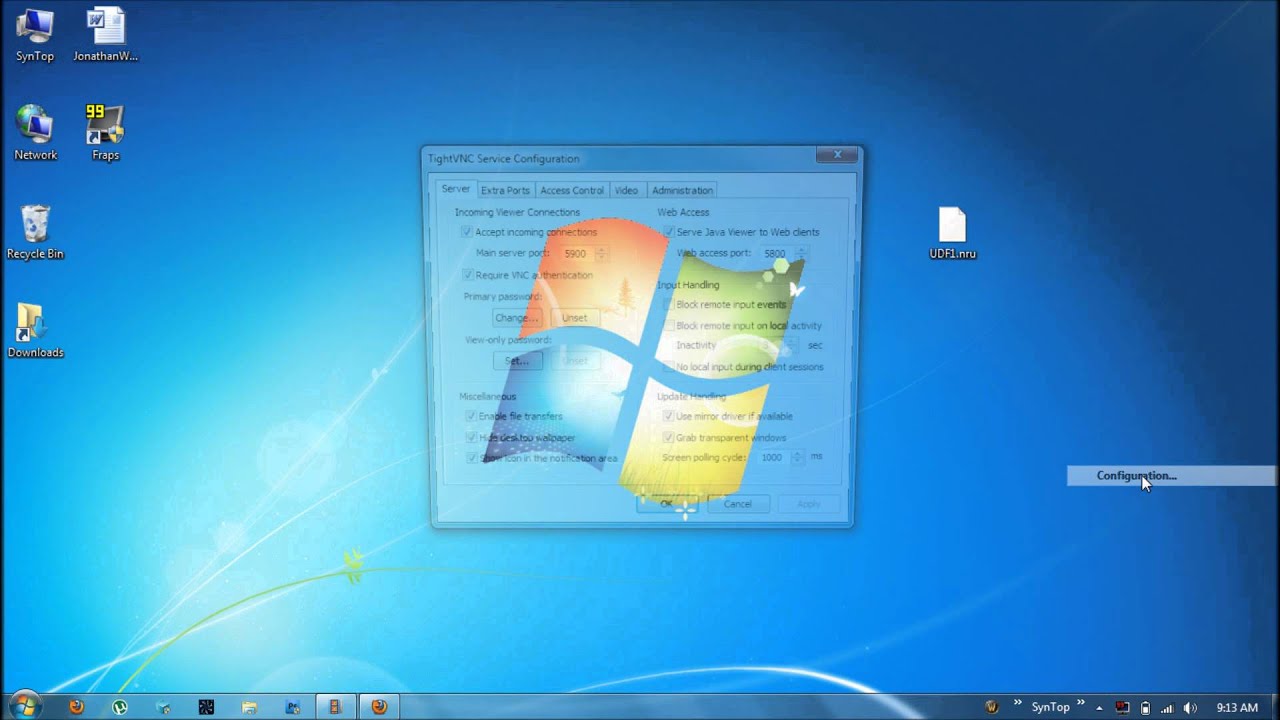1280x720 pixels.
Task: Select the Fraps desktop shortcut
Action: click(105, 133)
